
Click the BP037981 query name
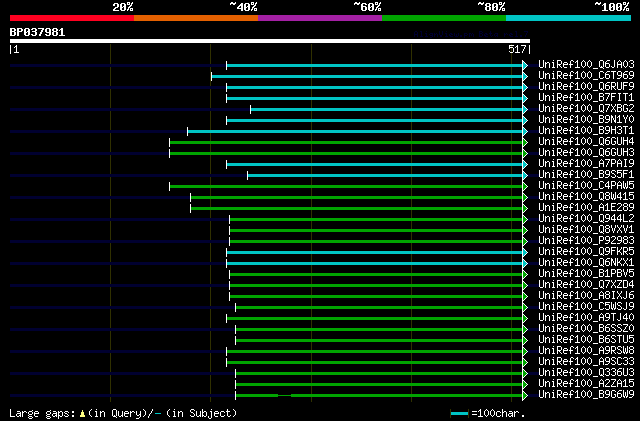pos(37,32)
